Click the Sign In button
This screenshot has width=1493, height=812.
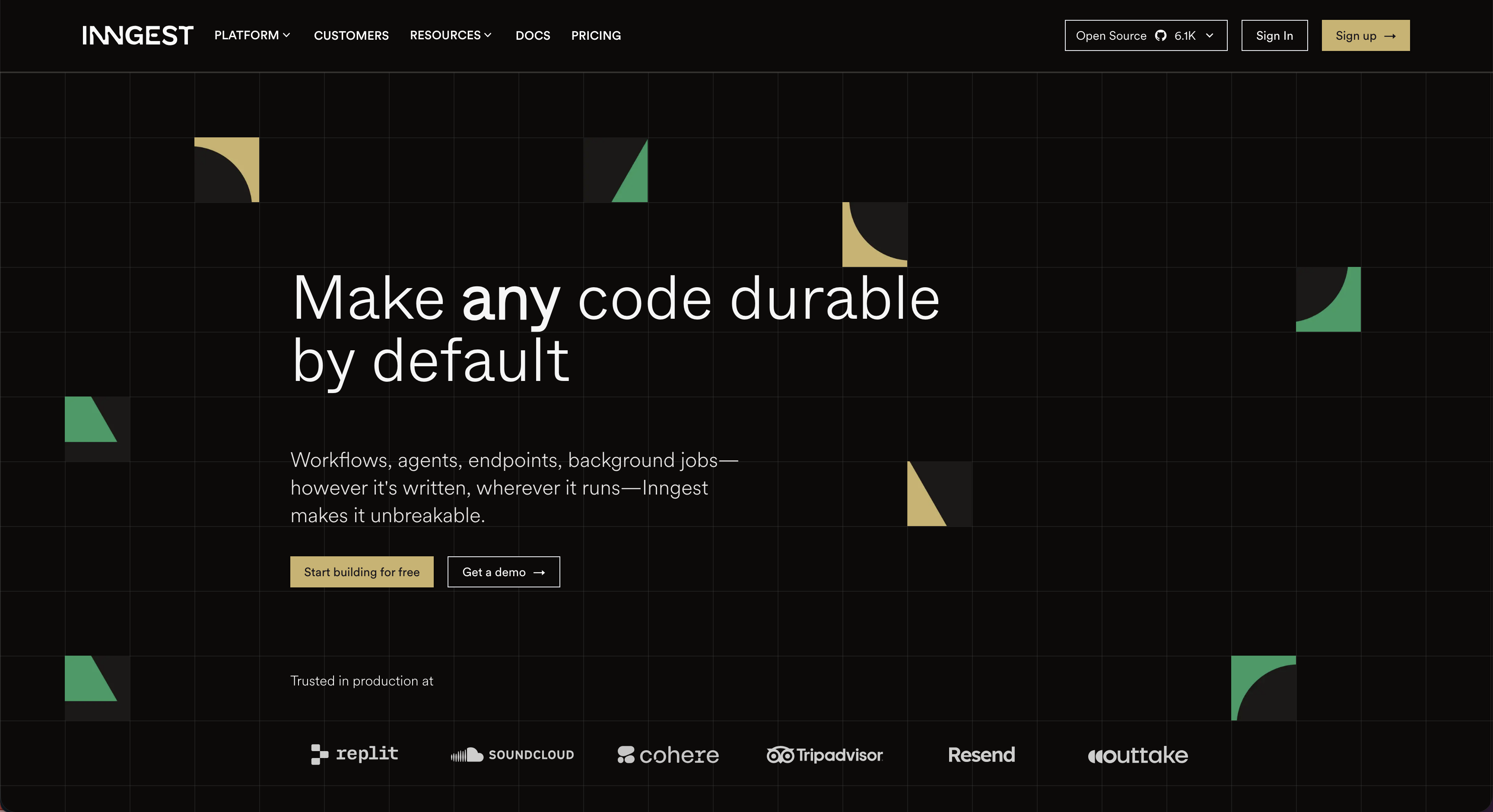click(x=1274, y=36)
